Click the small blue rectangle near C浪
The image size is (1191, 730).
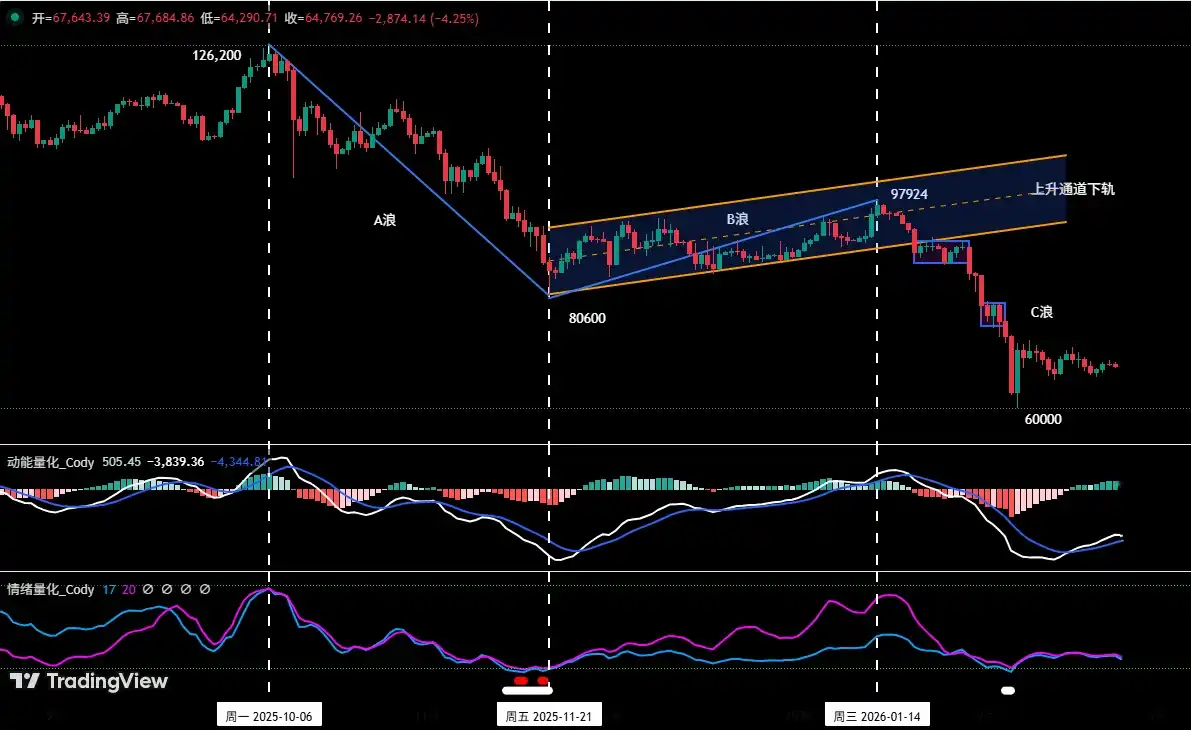(x=993, y=314)
